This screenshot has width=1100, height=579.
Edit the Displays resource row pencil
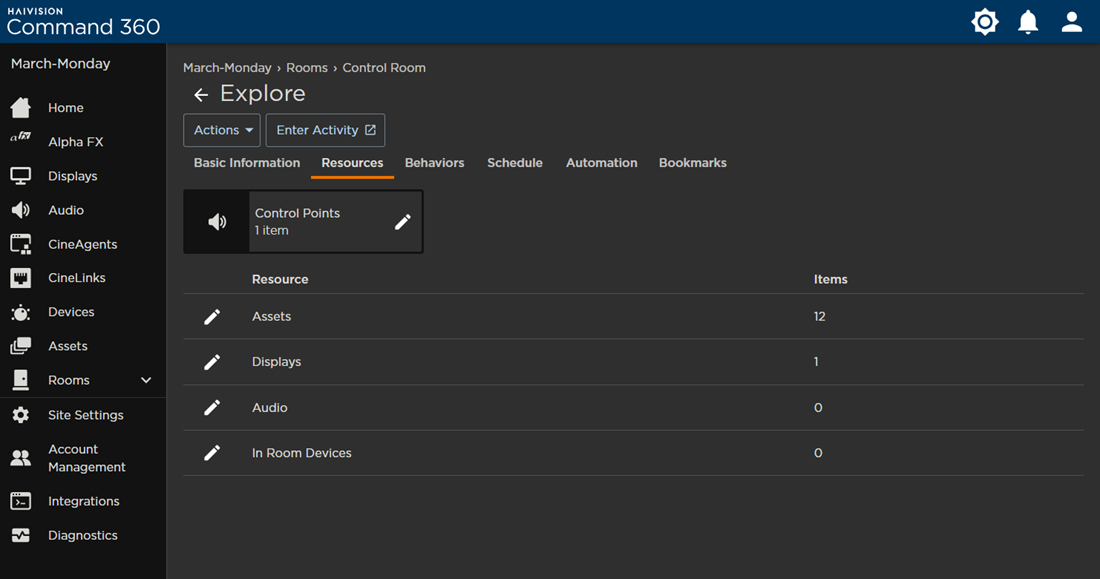(212, 362)
